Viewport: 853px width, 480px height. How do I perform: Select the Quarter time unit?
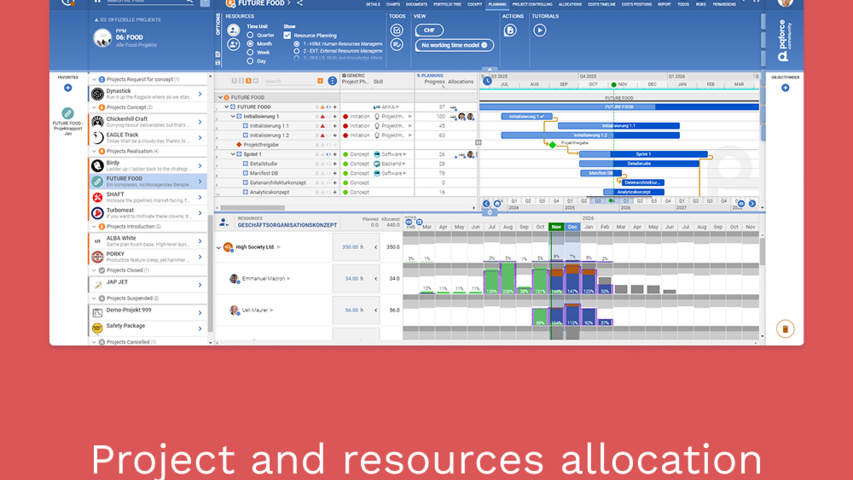[250, 35]
